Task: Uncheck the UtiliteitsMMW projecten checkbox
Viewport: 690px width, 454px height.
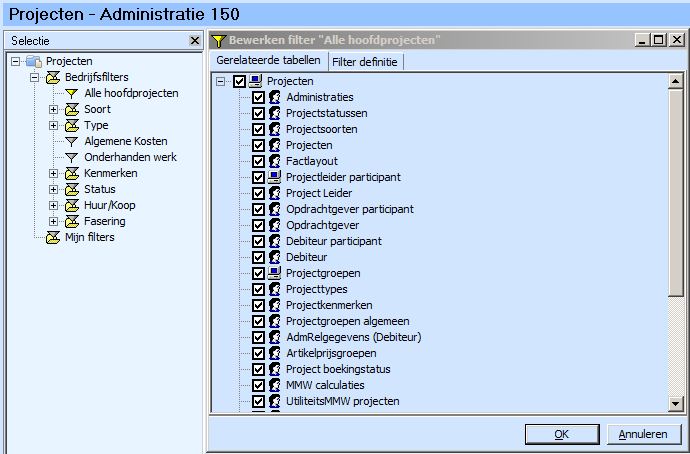Action: (258, 401)
